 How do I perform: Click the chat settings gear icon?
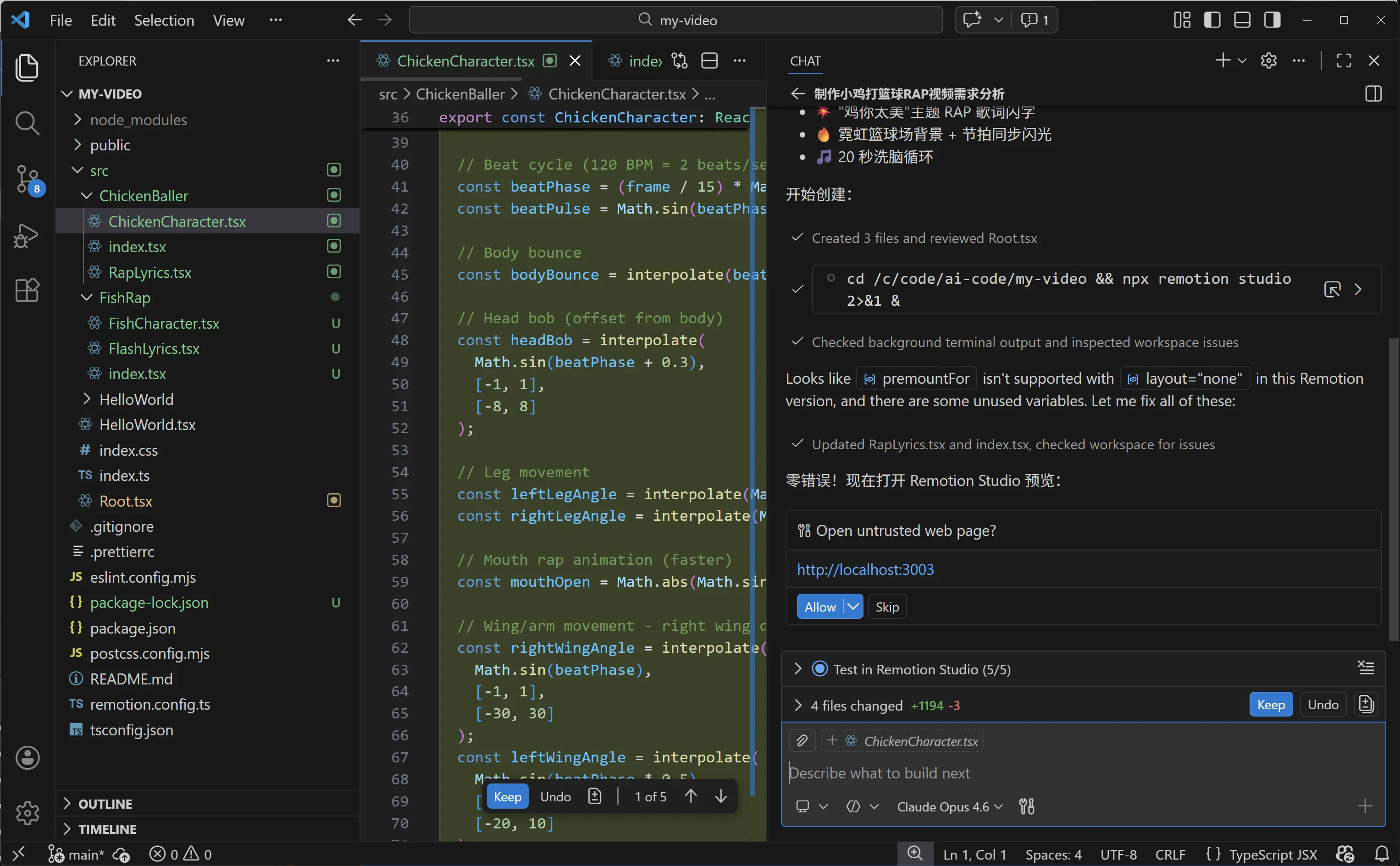tap(1268, 61)
